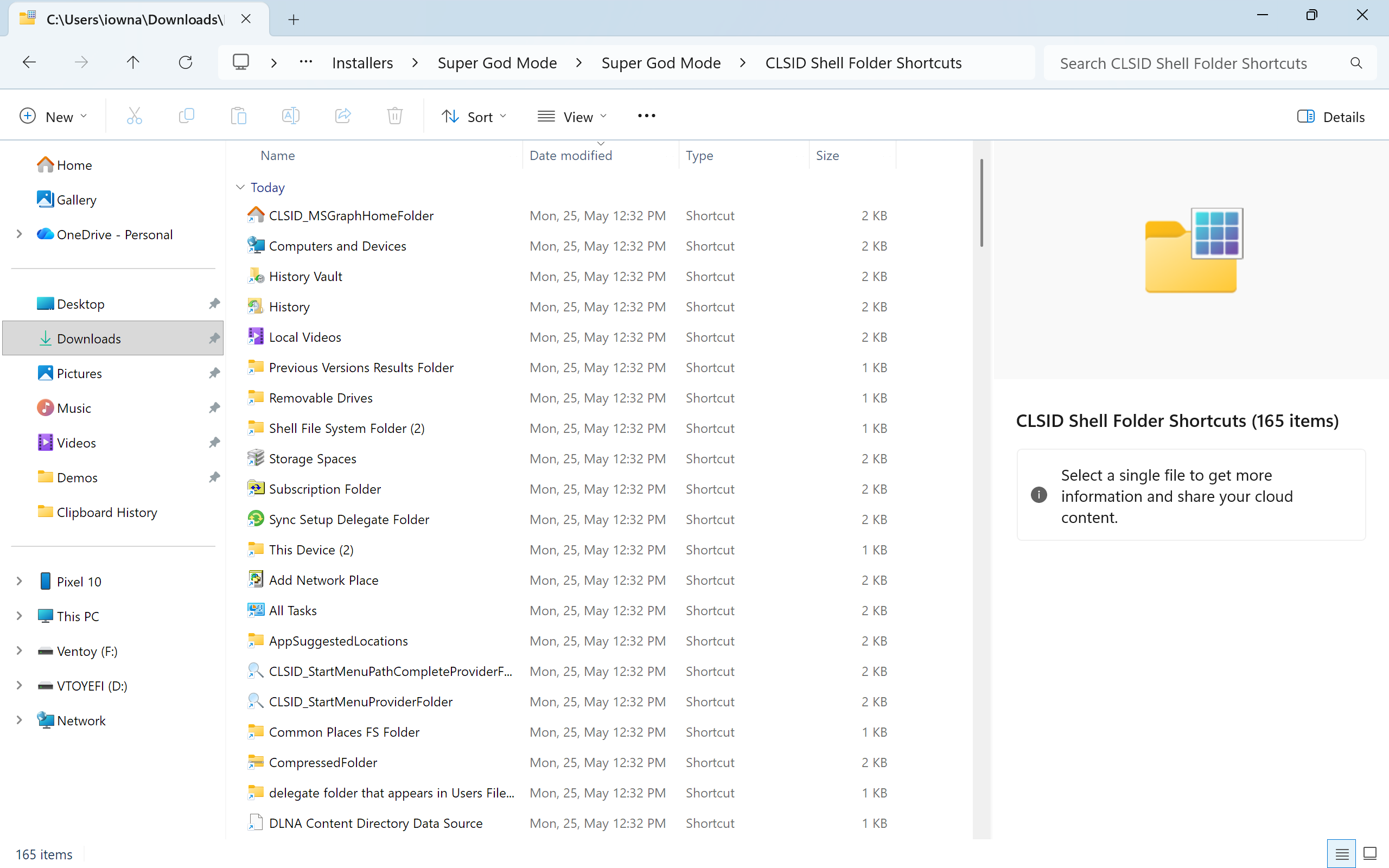Image resolution: width=1389 pixels, height=868 pixels.
Task: Select the All Tasks shortcut icon
Action: pos(256,610)
